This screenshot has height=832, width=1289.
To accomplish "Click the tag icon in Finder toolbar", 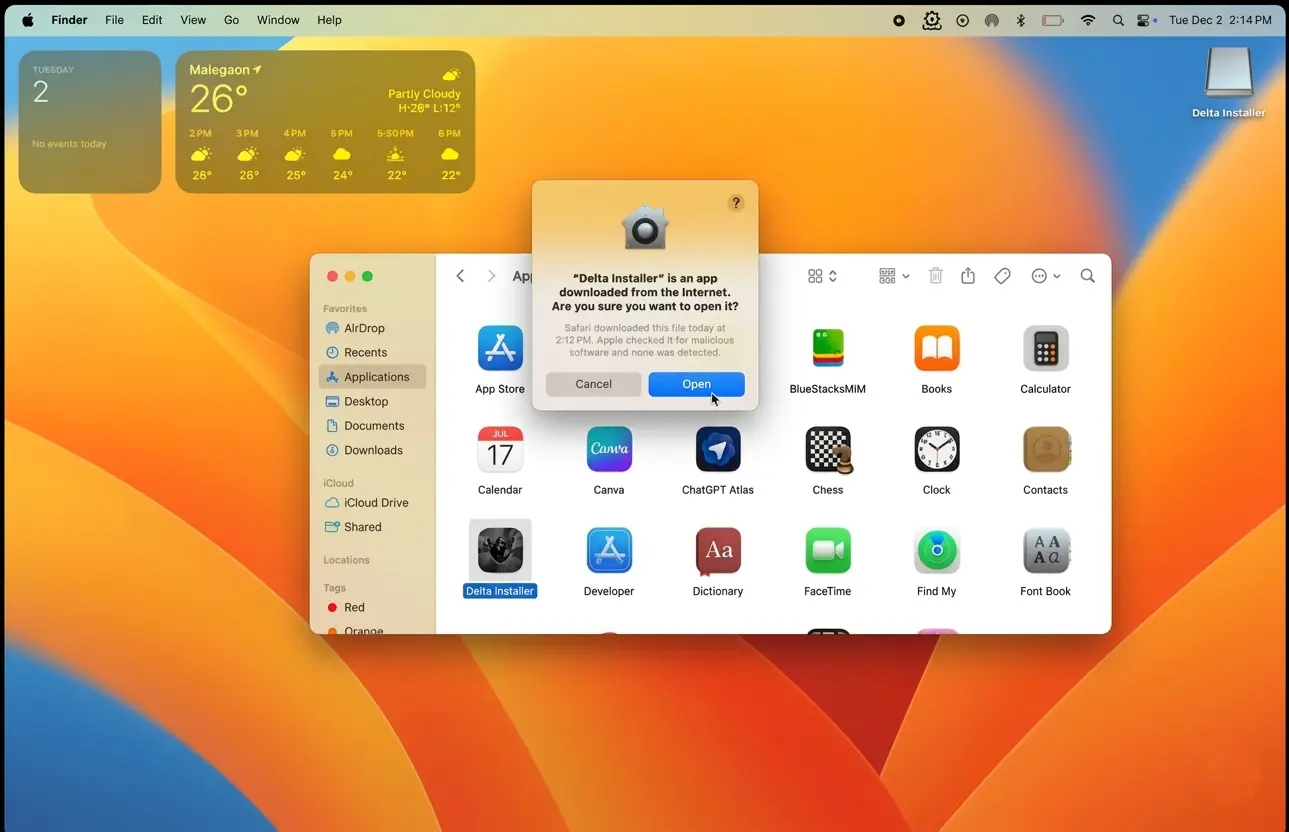I will tap(1002, 276).
